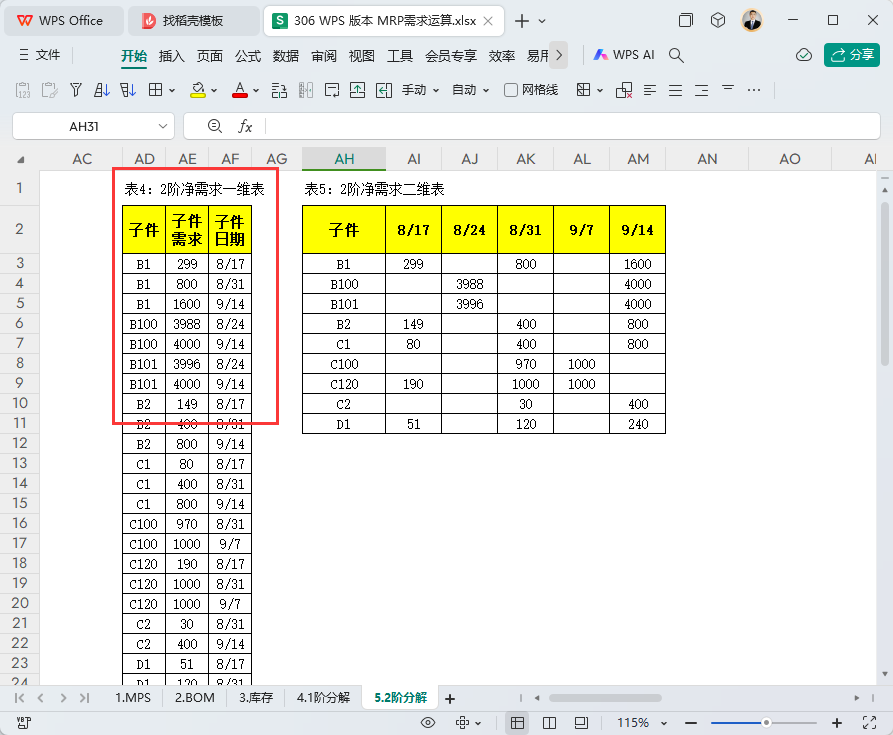
Task: Open the filter funnel tool
Action: [x=76, y=90]
